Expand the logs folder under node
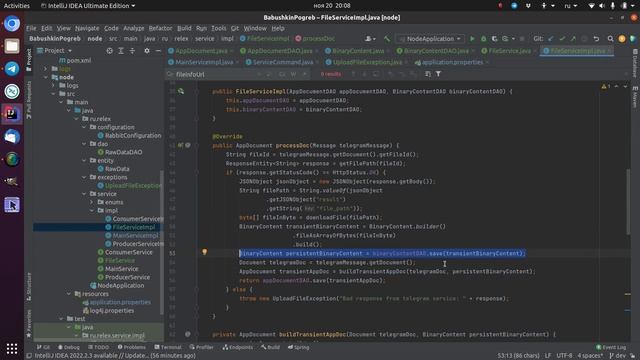640x360 pixels. [53, 85]
